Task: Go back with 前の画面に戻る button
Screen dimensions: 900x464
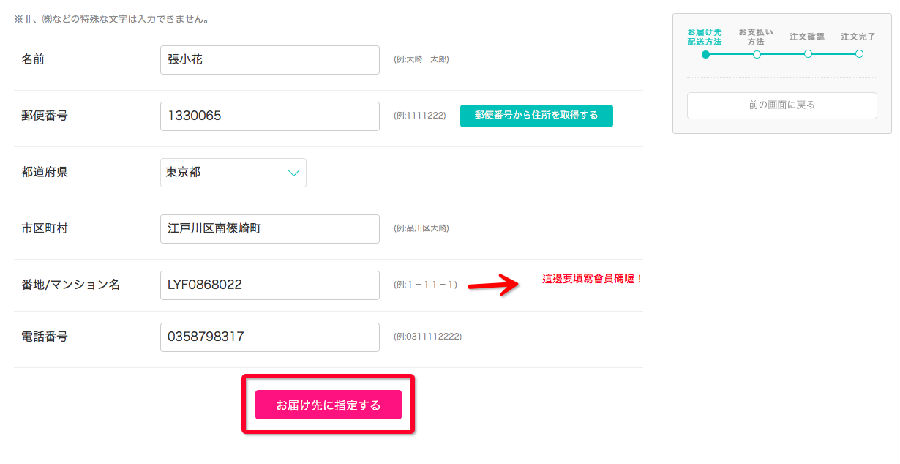Action: [x=782, y=105]
